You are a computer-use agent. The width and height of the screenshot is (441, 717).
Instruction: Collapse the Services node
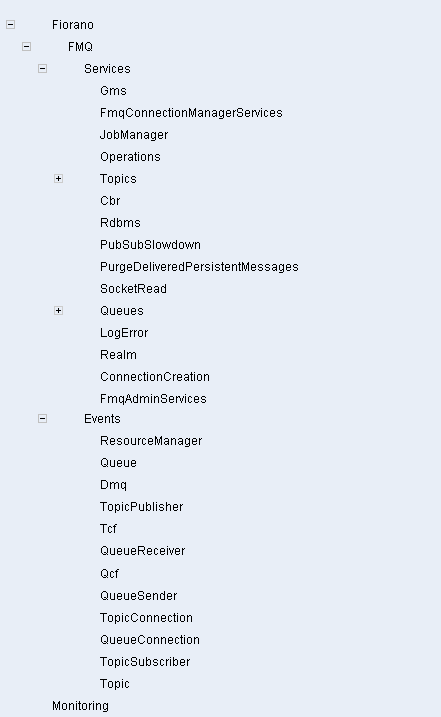[43, 69]
